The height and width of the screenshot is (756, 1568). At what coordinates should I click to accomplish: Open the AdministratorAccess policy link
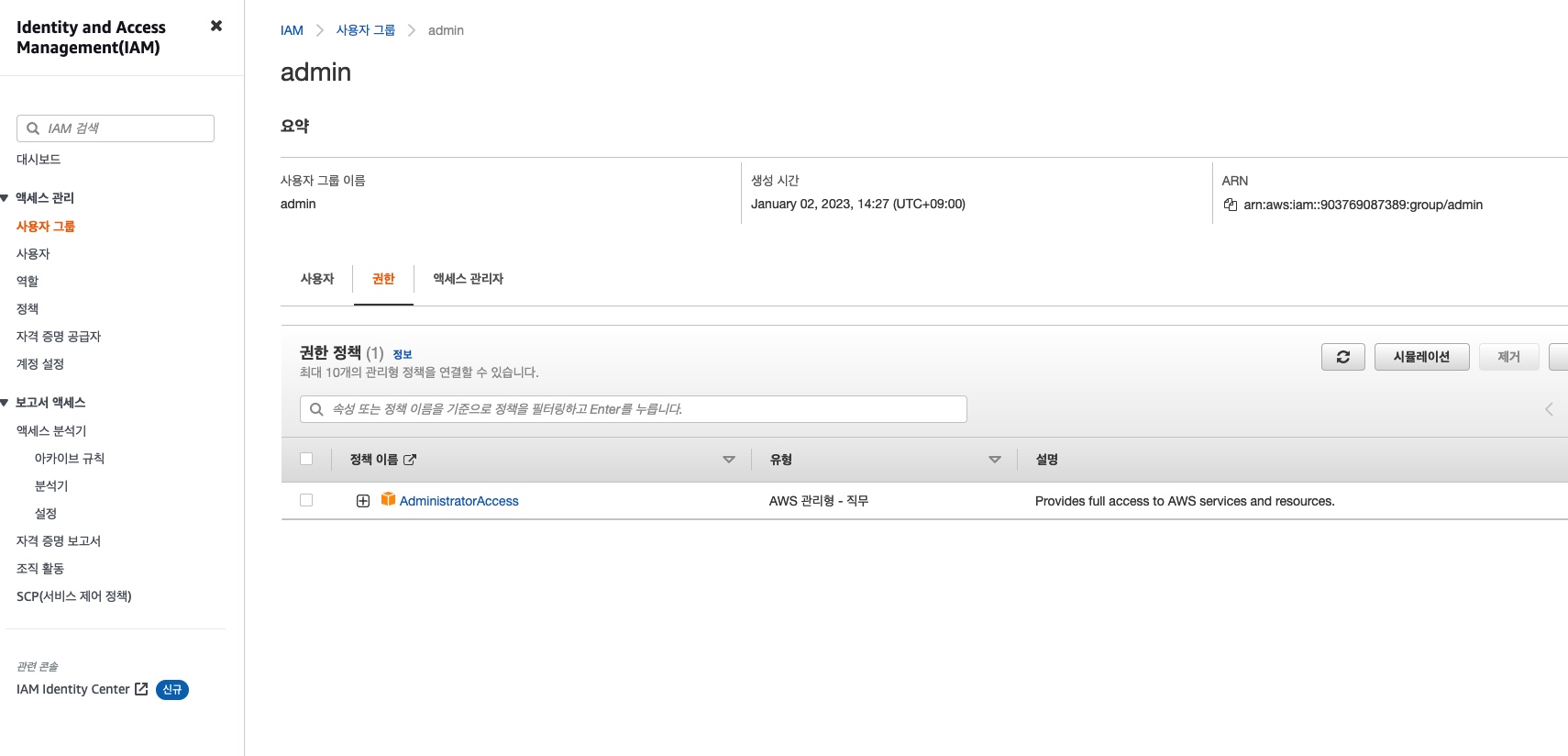(459, 501)
